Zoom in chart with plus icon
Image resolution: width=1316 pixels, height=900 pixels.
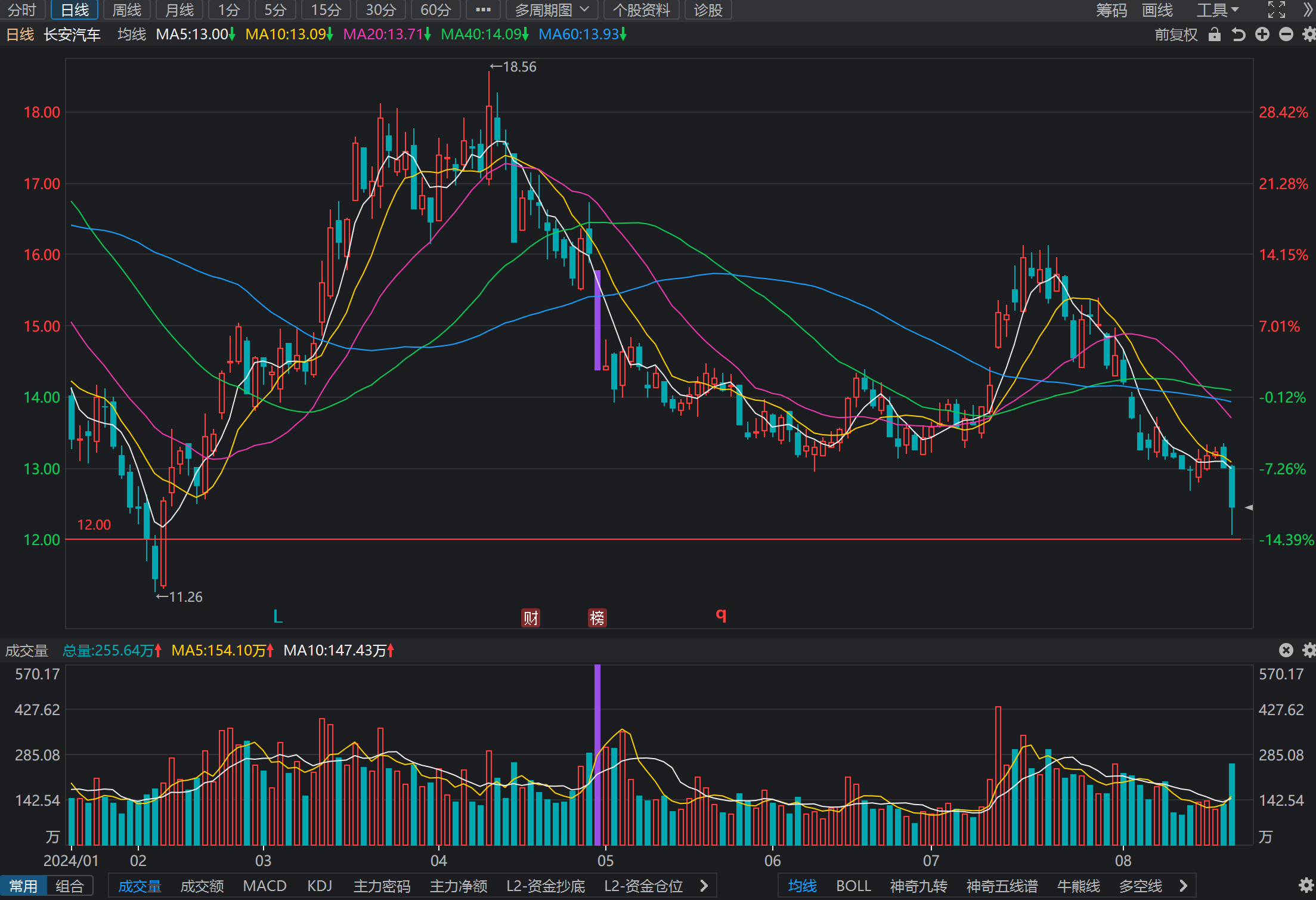[1262, 35]
